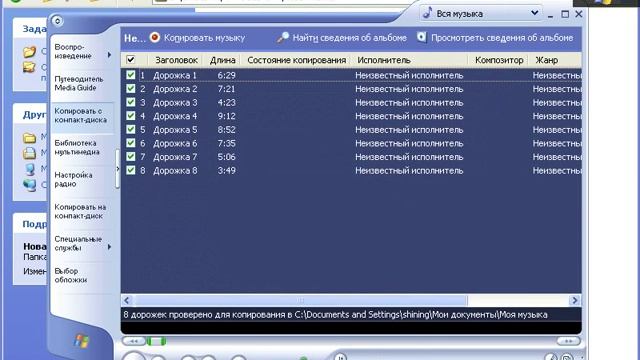Click the yellow folder icon in Другие места
The height and width of the screenshot is (360, 640).
[29, 138]
